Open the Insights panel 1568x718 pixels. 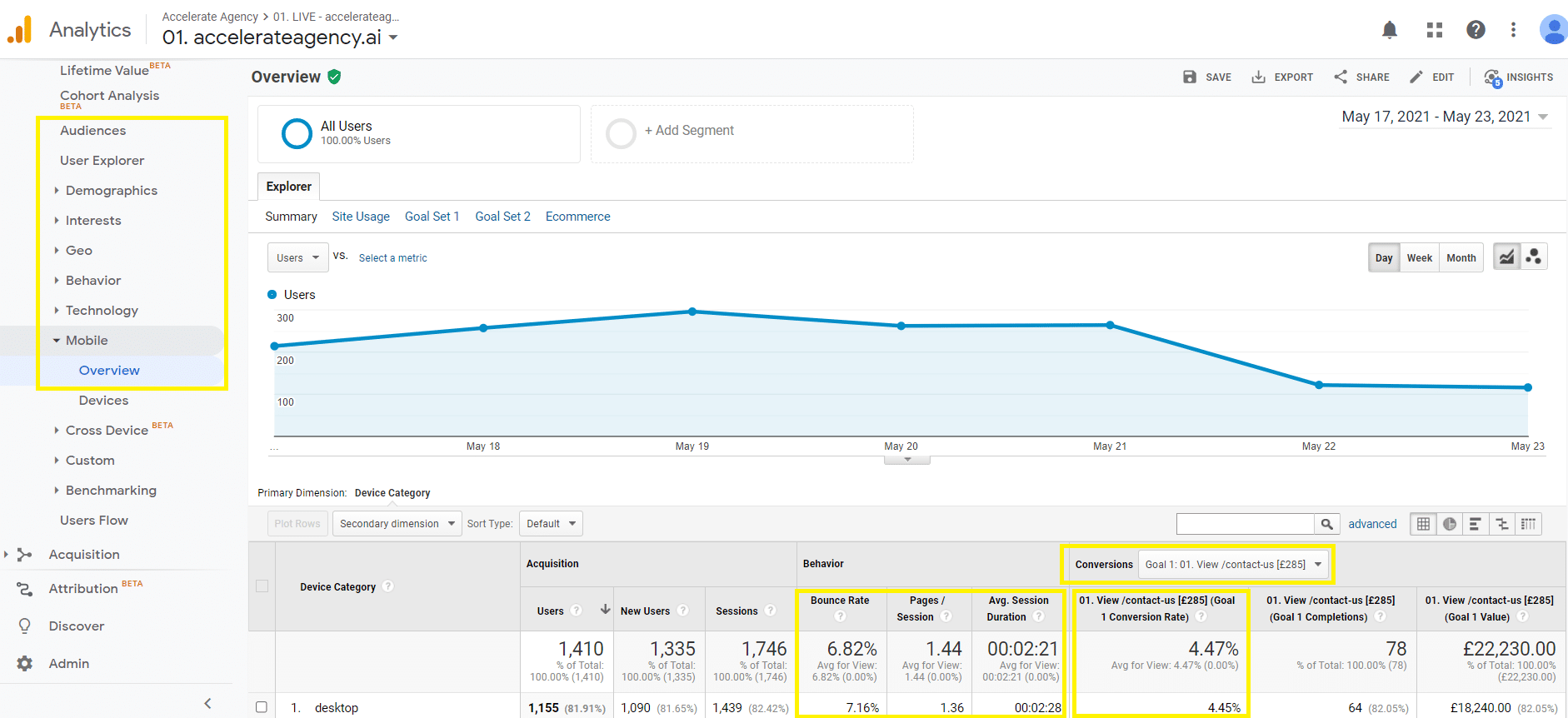click(x=1519, y=77)
